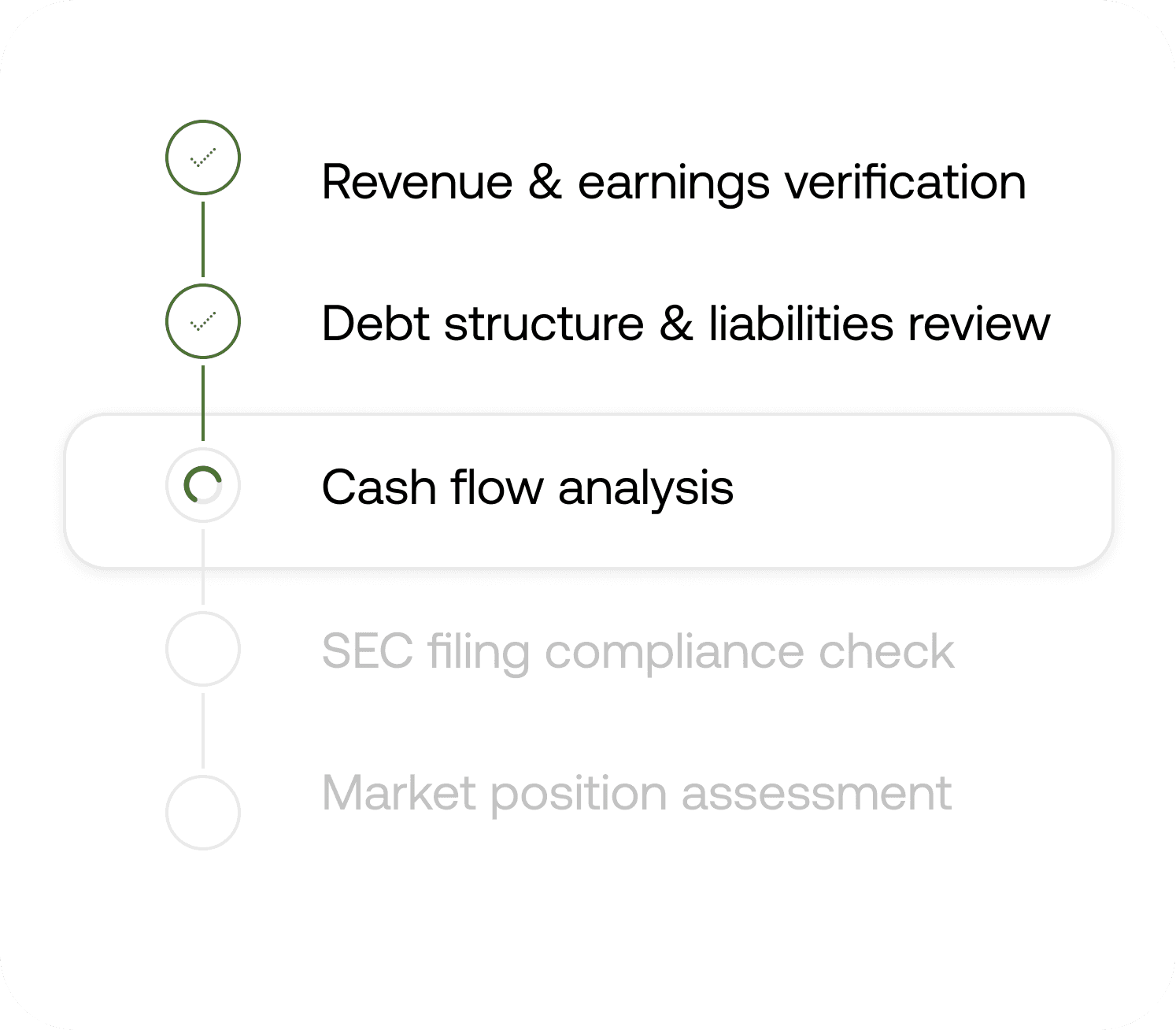Image resolution: width=1176 pixels, height=1030 pixels.
Task: Click the greyed SEC filing compliance check label
Action: (x=638, y=652)
